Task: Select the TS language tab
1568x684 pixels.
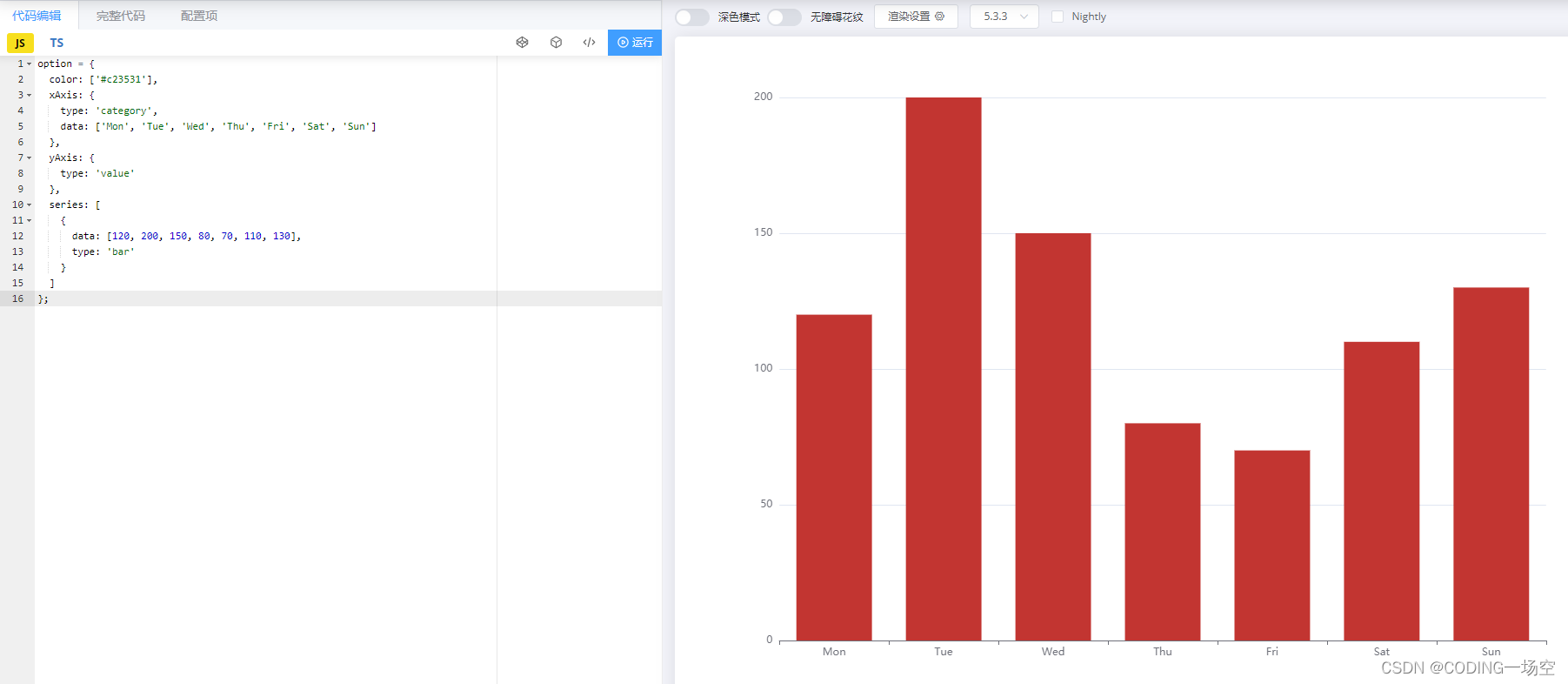Action: pyautogui.click(x=57, y=43)
